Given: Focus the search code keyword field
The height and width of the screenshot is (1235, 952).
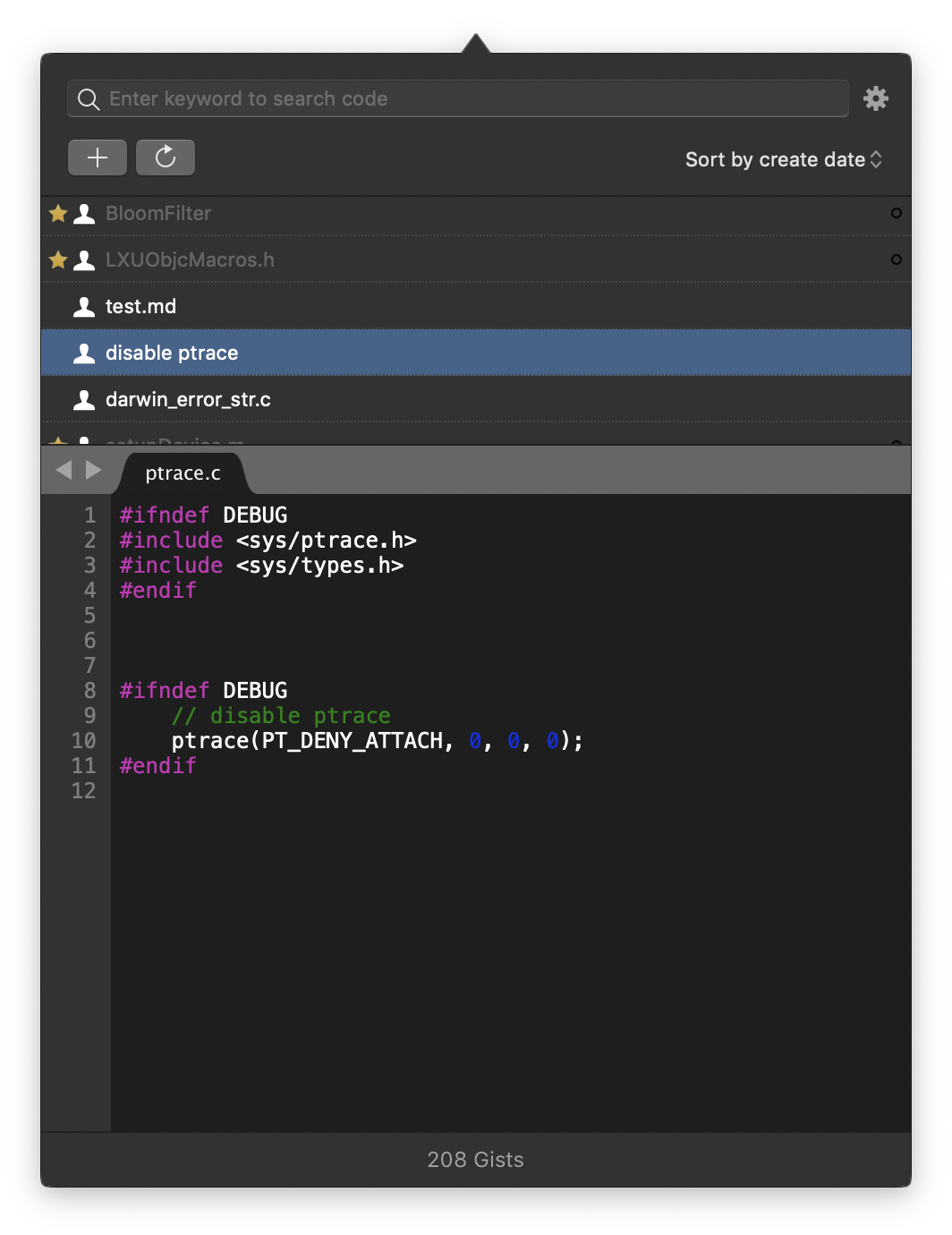Looking at the screenshot, I should [474, 98].
